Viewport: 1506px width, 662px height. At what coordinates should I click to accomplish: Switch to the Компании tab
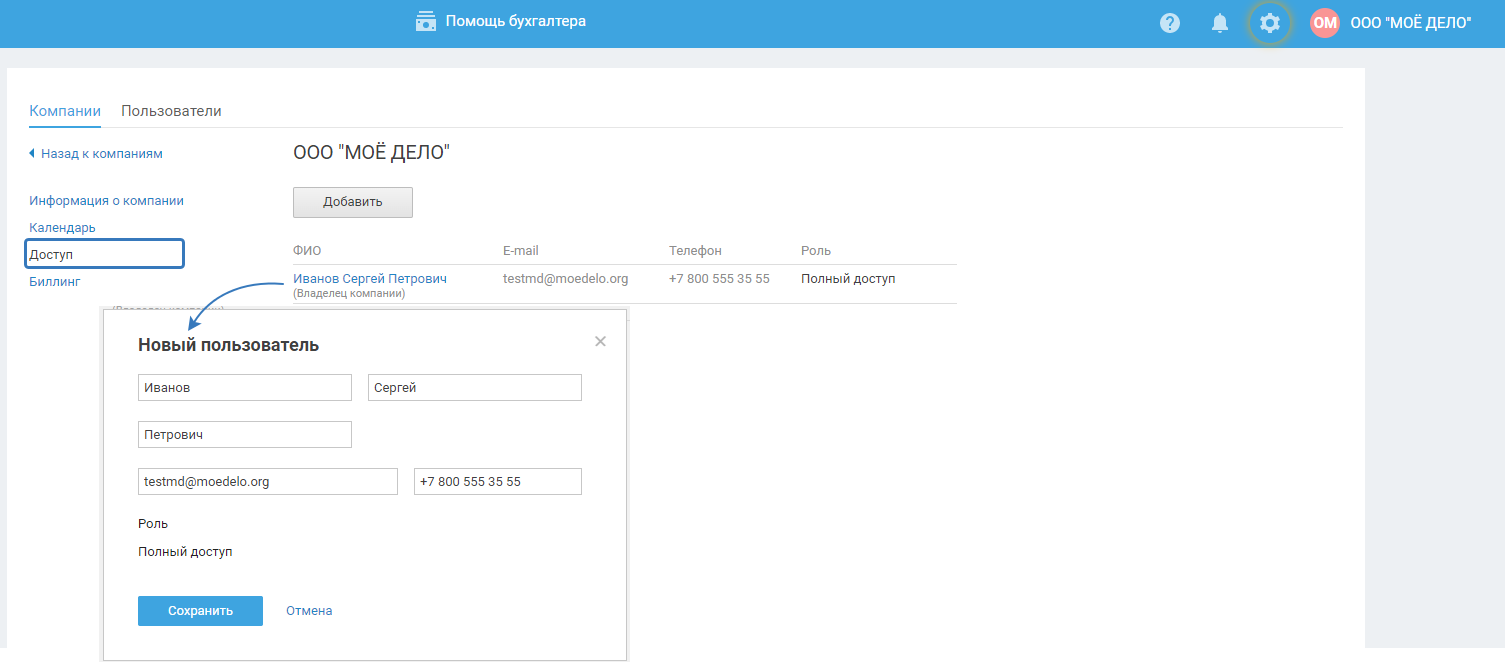[x=65, y=111]
